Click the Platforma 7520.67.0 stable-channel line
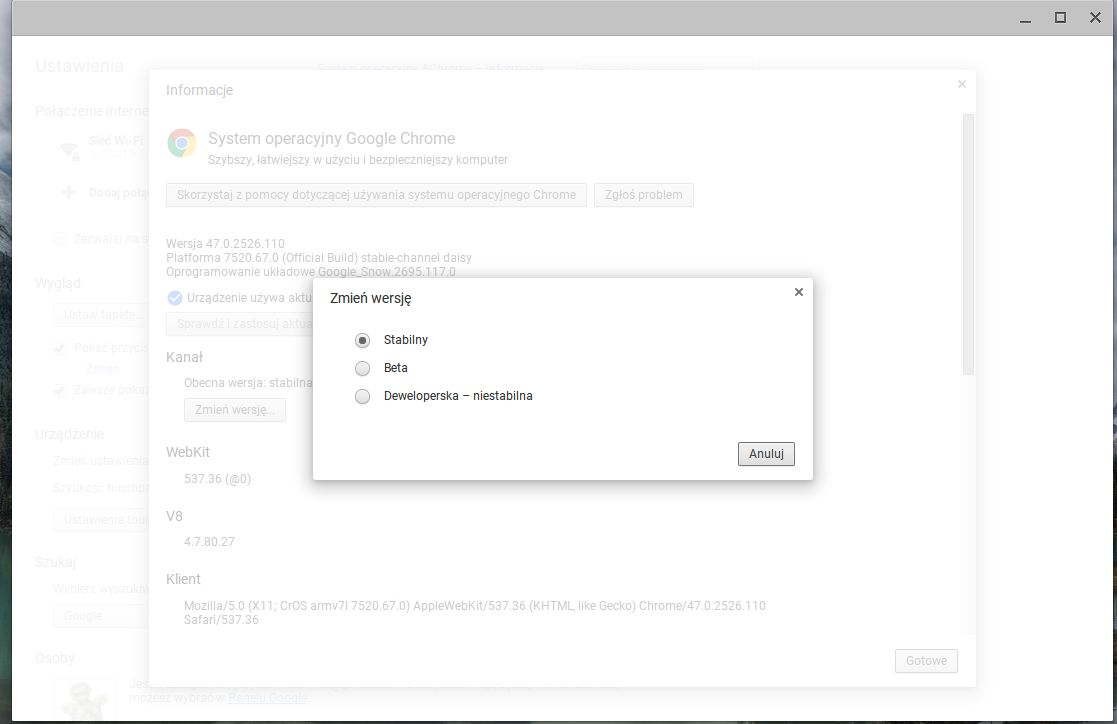This screenshot has width=1117, height=724. [318, 257]
